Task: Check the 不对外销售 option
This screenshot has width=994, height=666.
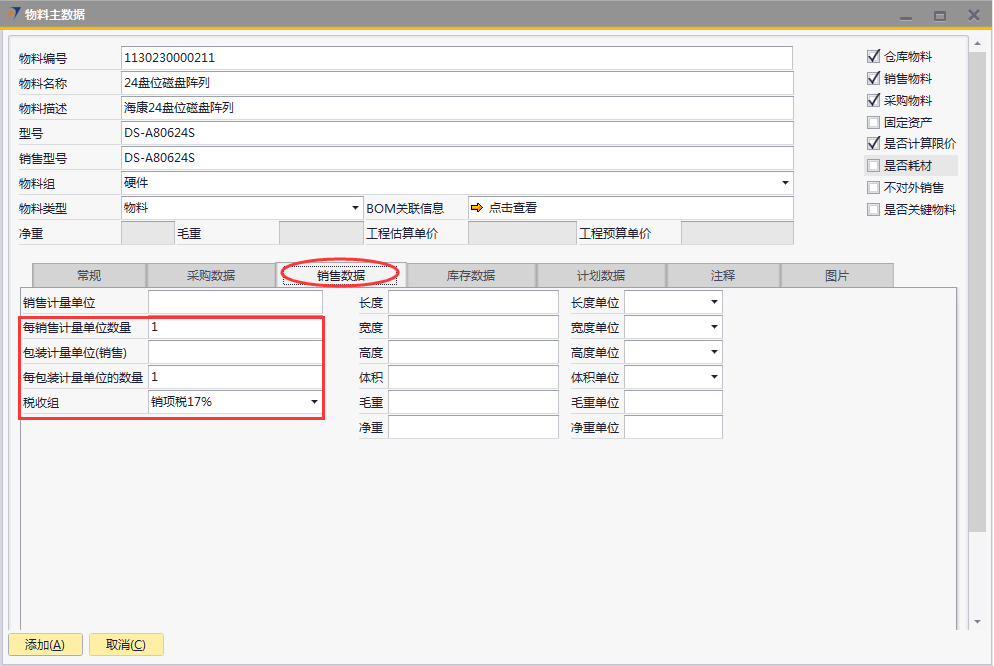Action: click(874, 188)
